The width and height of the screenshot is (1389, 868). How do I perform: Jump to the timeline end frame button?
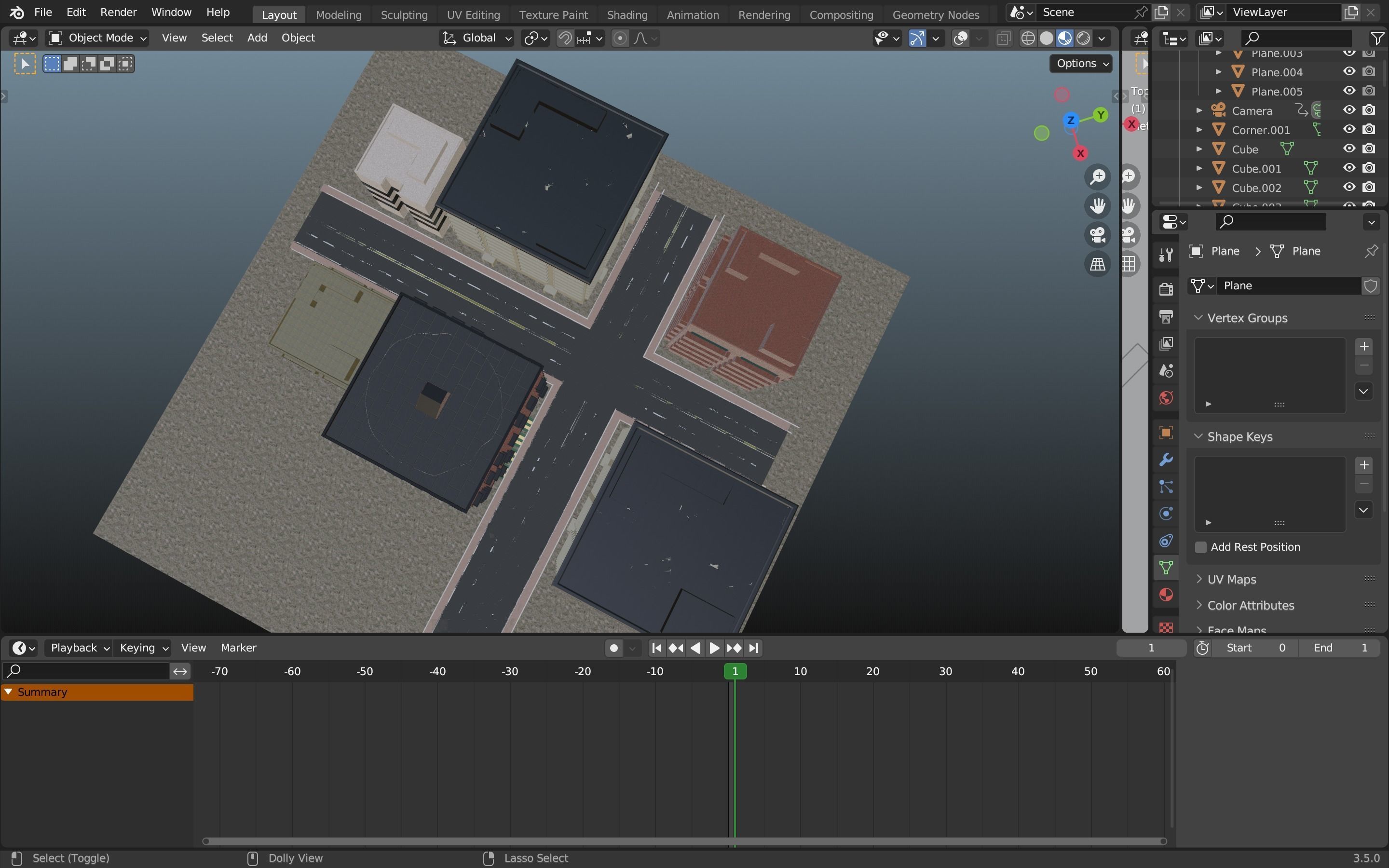[x=754, y=648]
